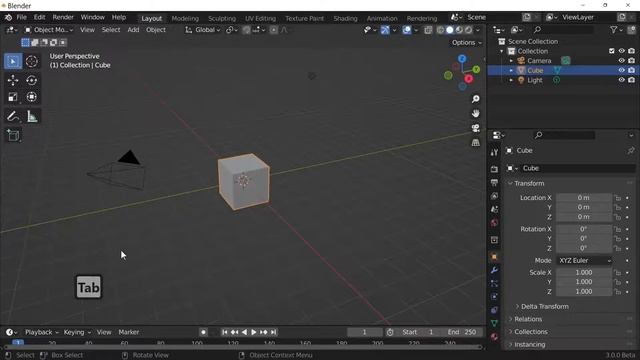The width and height of the screenshot is (640, 360).
Task: Collapse the Transform section
Action: [529, 184]
